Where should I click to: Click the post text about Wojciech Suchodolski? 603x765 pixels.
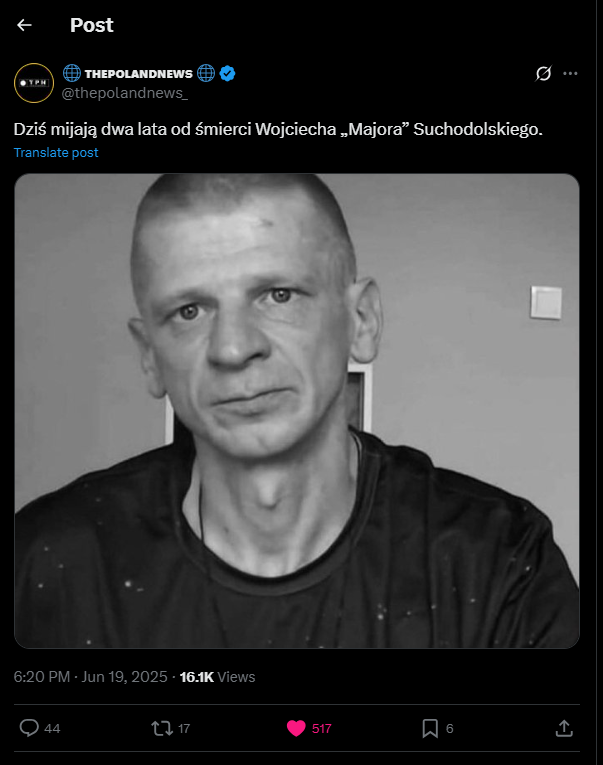278,129
